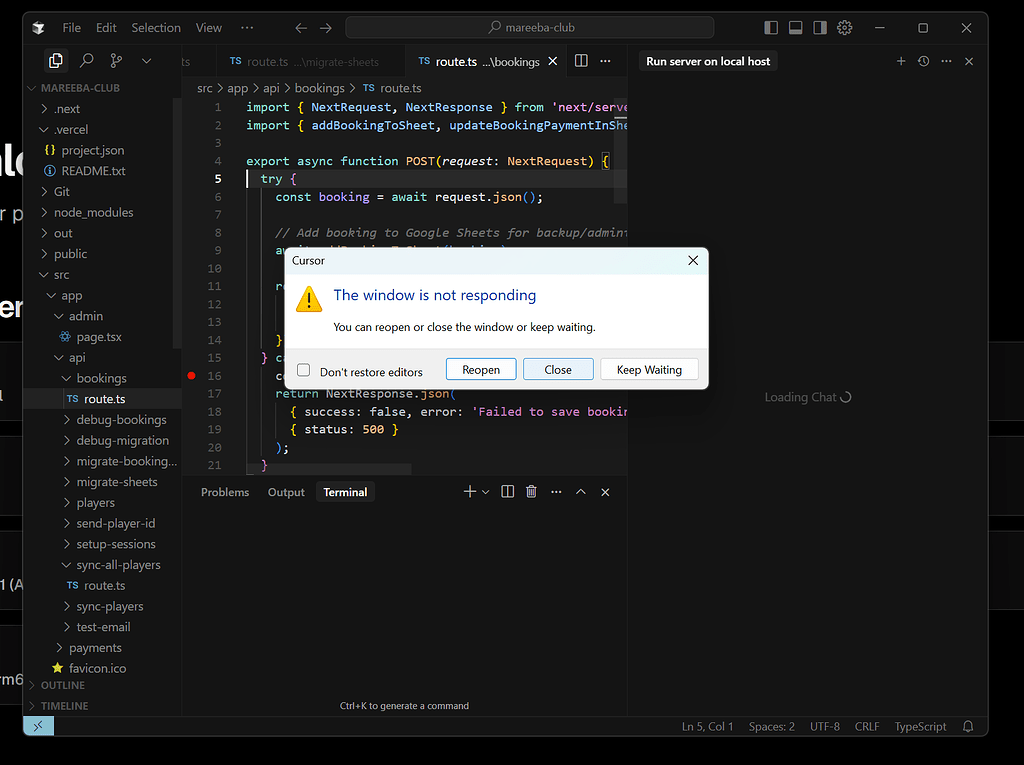1024x765 pixels.
Task: Split the editor using the layout icon near tabs
Action: [x=581, y=60]
